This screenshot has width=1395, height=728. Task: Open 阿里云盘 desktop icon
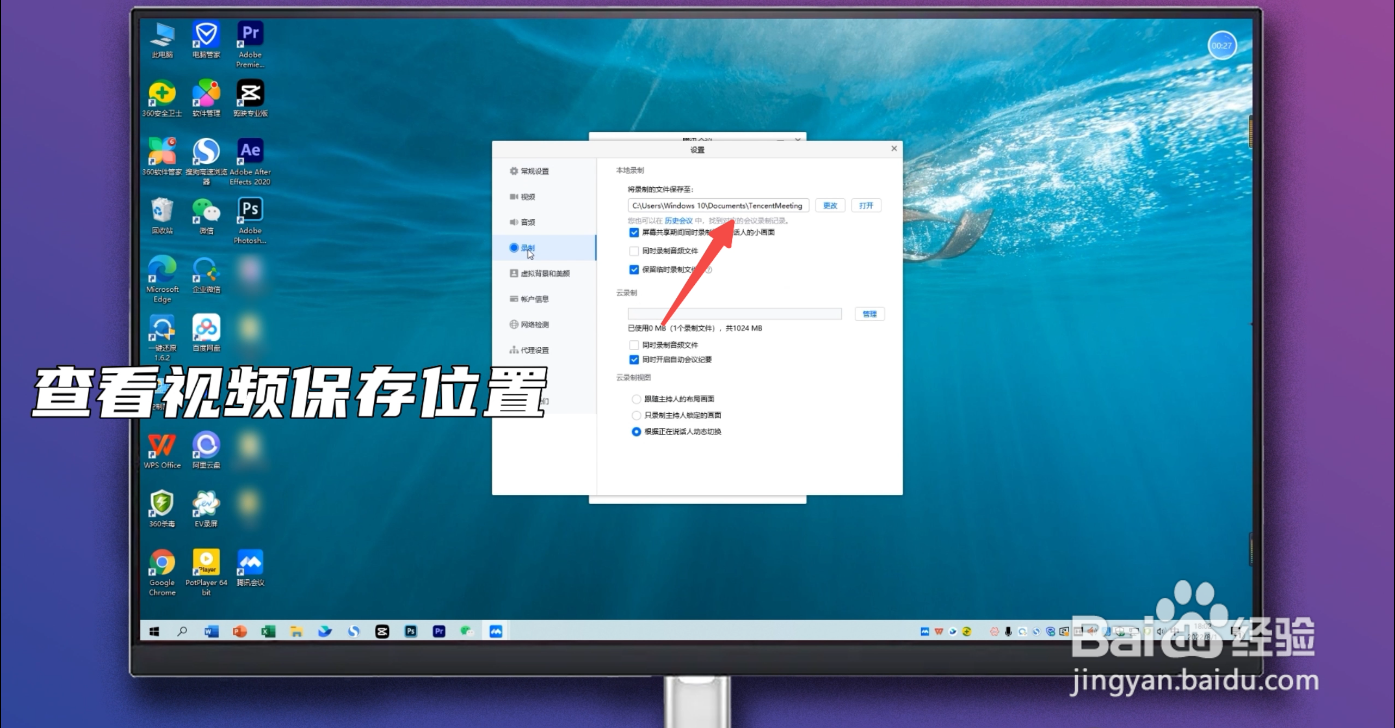point(206,450)
